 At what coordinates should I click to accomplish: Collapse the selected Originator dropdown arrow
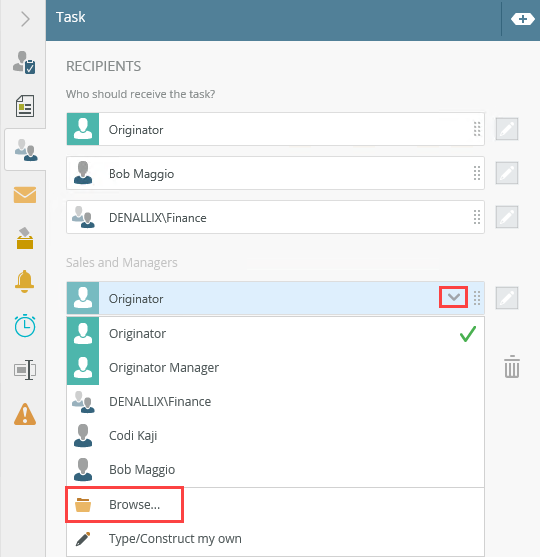tap(454, 297)
